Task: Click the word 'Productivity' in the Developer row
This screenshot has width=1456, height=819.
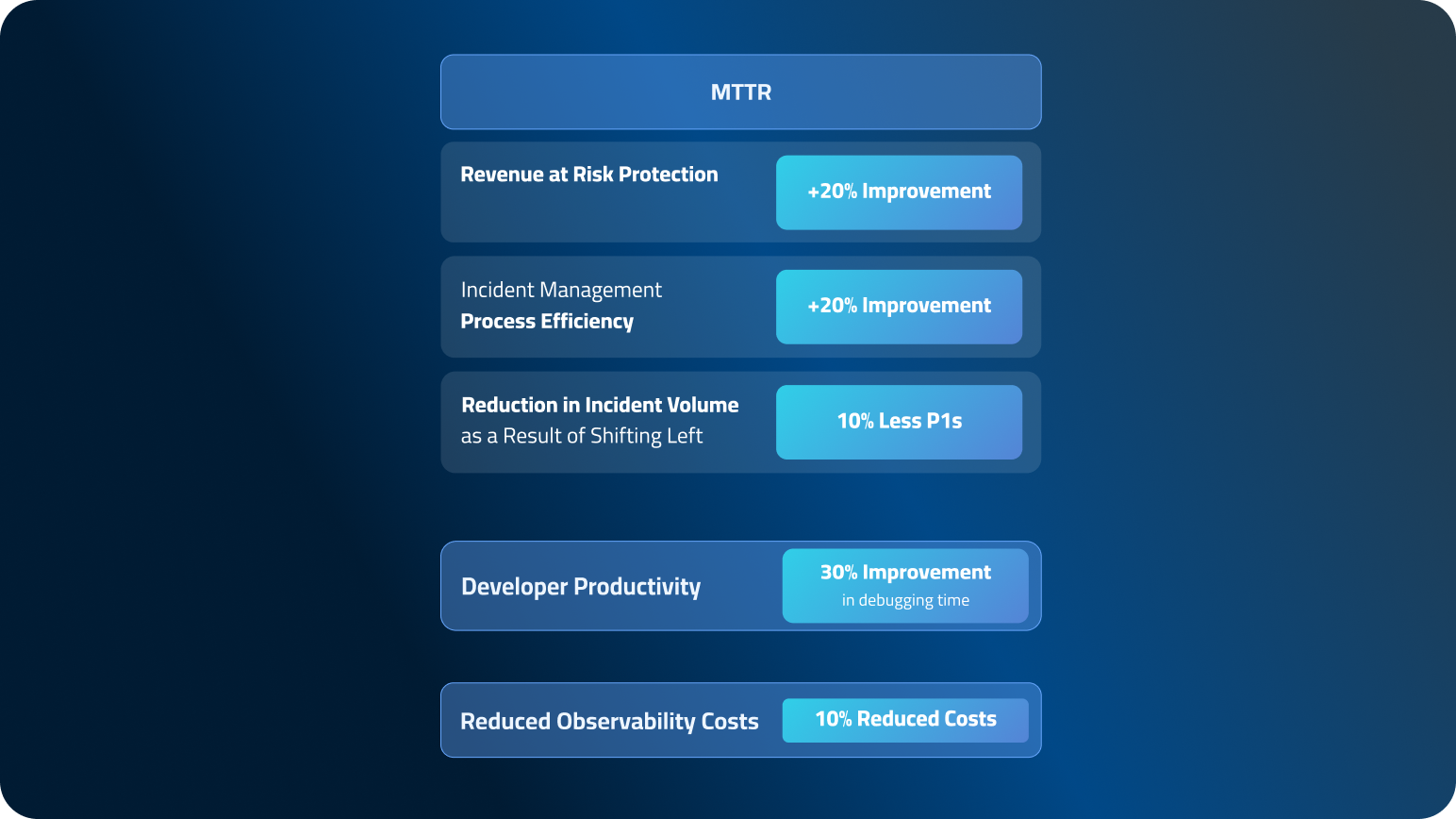Action: 637,587
